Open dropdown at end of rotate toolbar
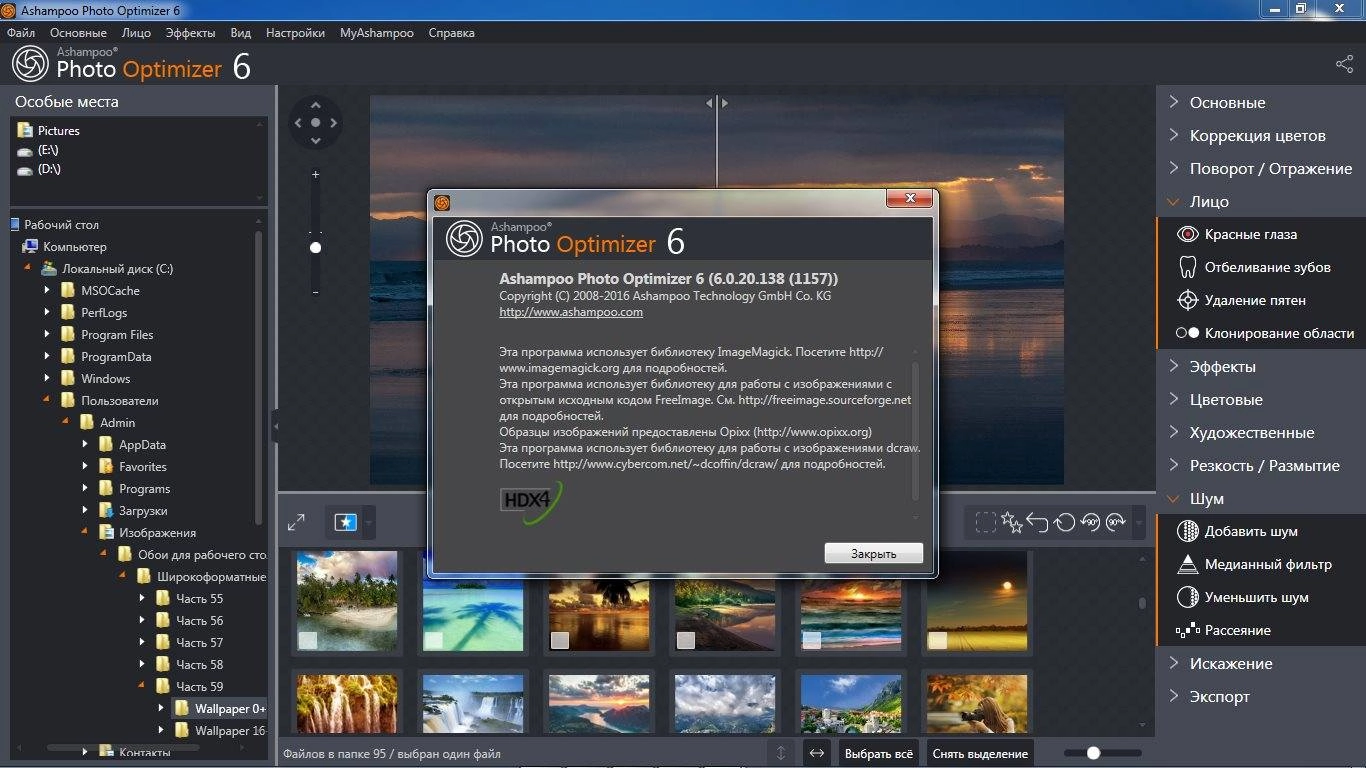Viewport: 1366px width, 768px height. pos(1138,522)
